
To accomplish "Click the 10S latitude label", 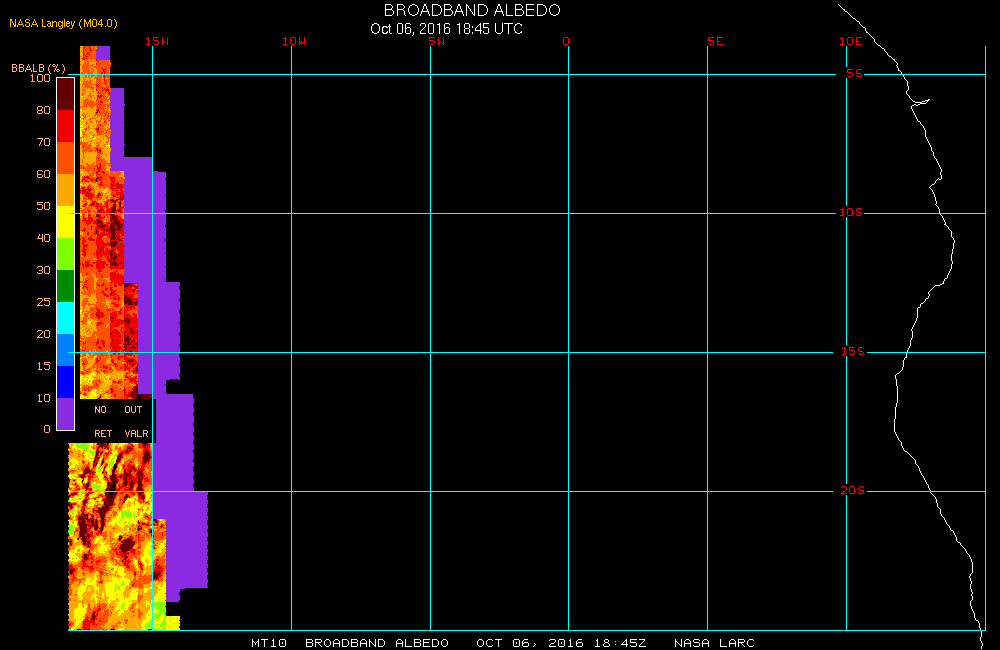I will tap(851, 212).
